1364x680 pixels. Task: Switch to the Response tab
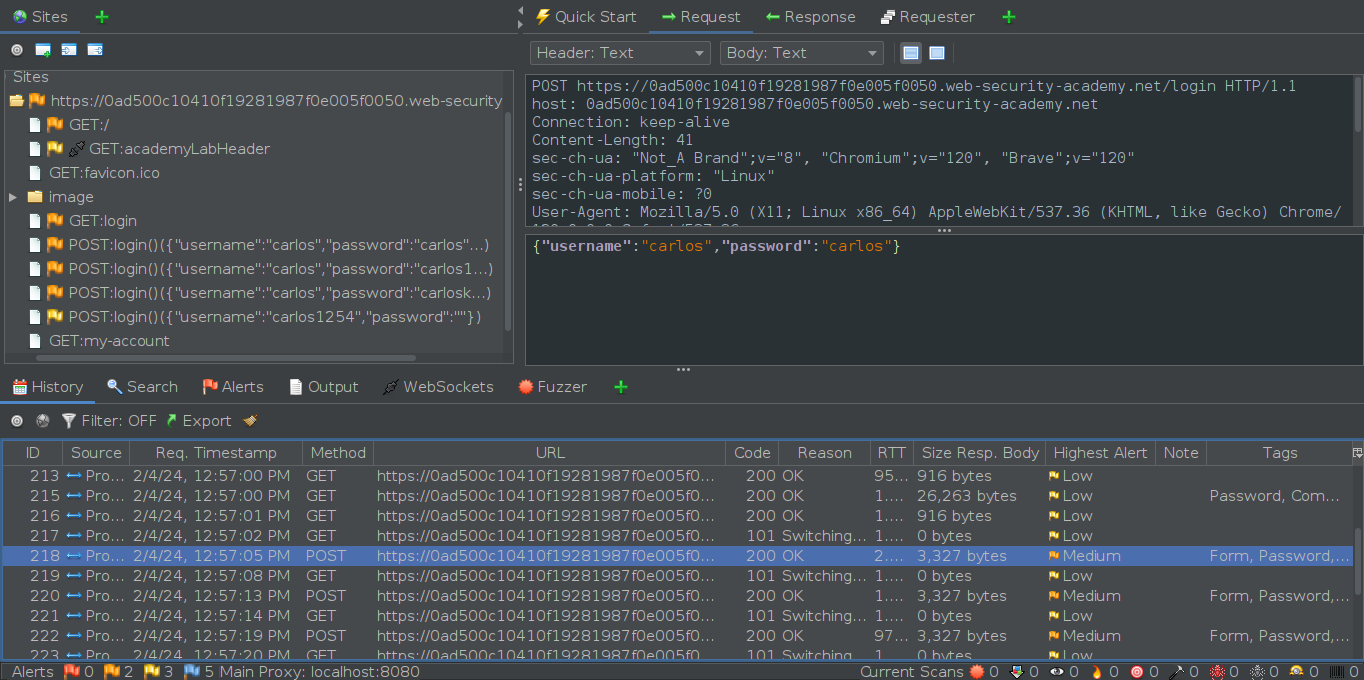click(810, 17)
